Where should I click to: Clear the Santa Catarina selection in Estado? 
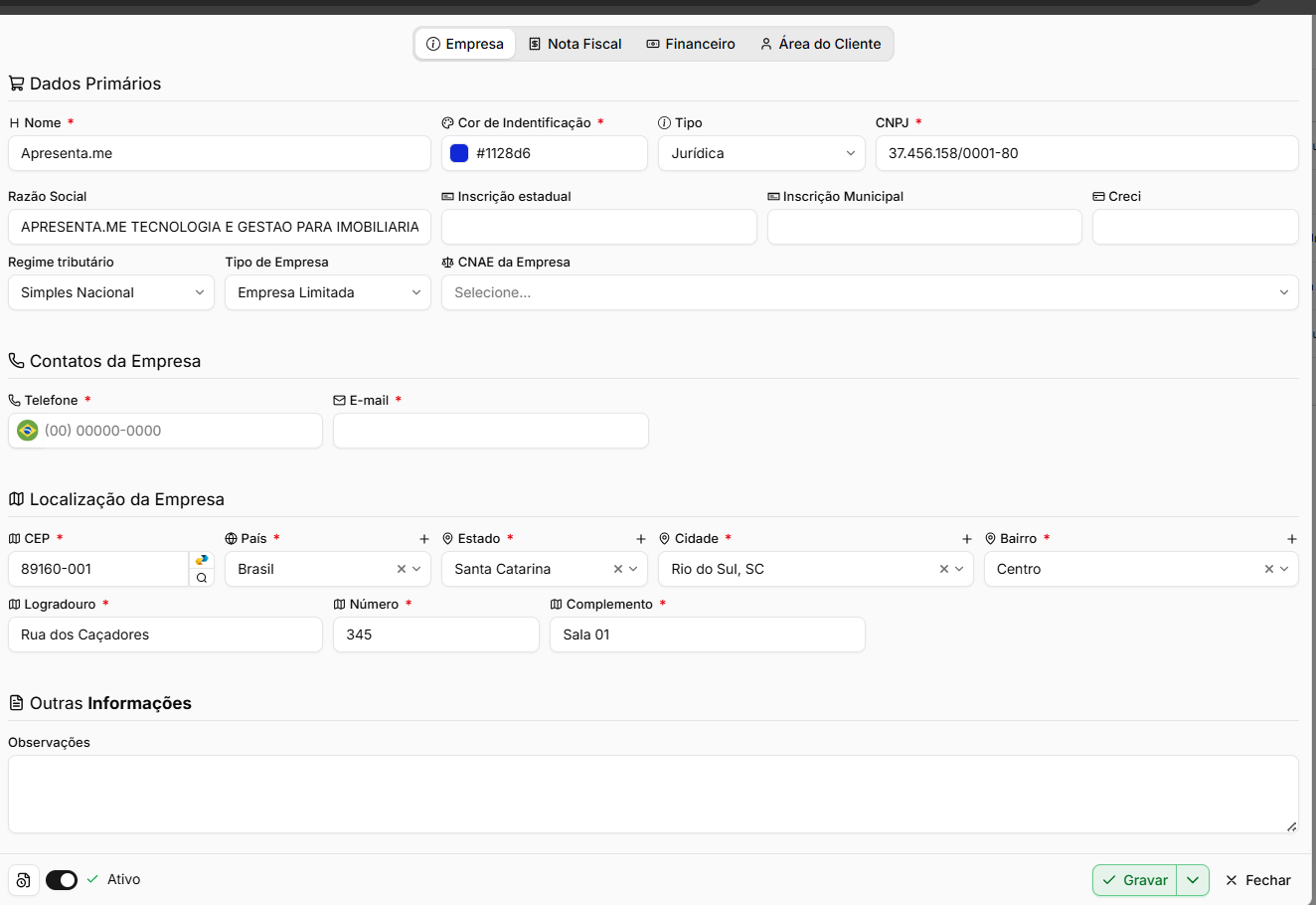[618, 569]
